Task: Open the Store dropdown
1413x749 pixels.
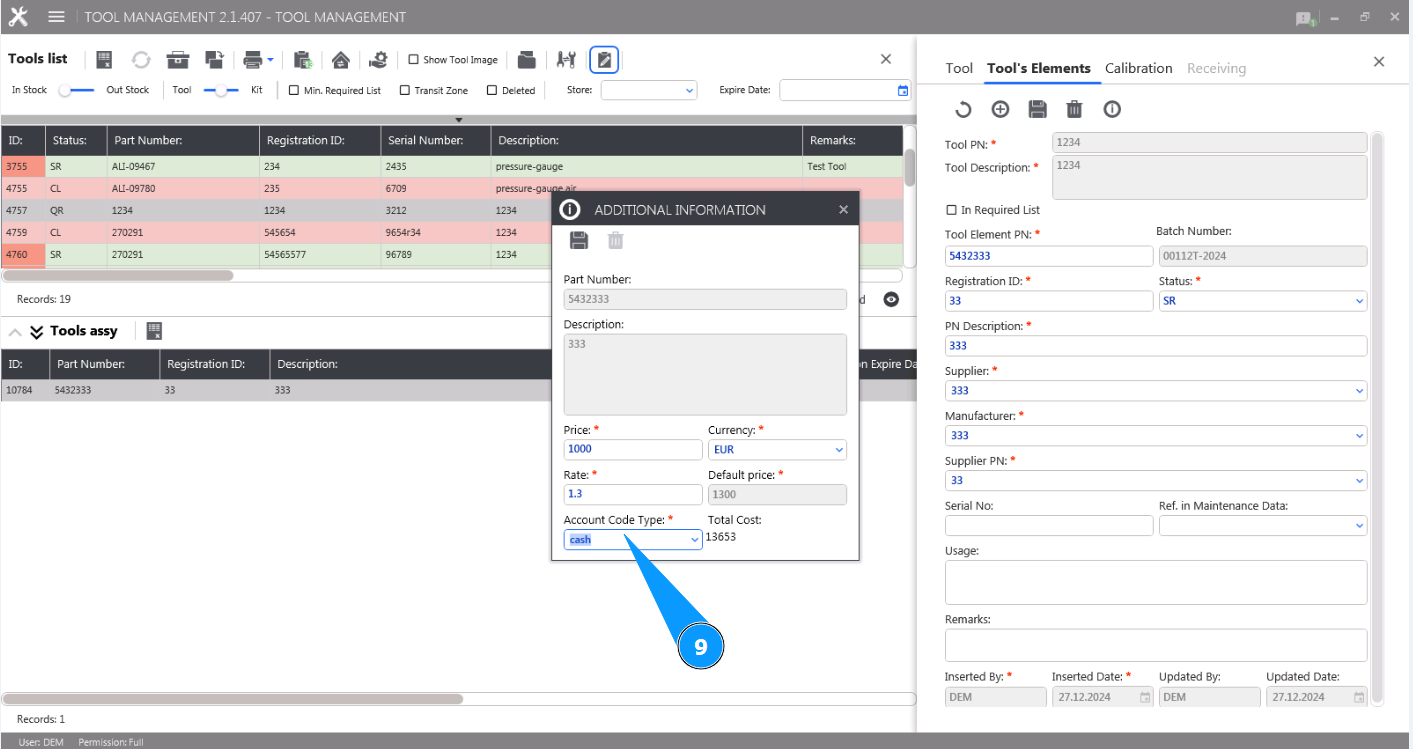Action: point(648,90)
